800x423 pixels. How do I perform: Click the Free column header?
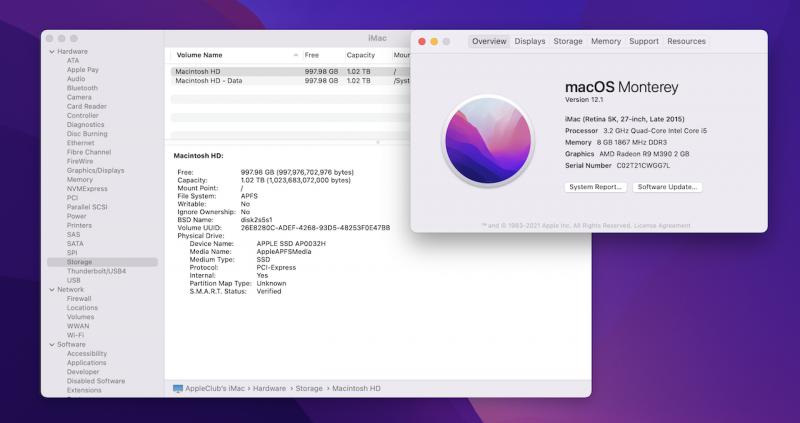click(312, 55)
